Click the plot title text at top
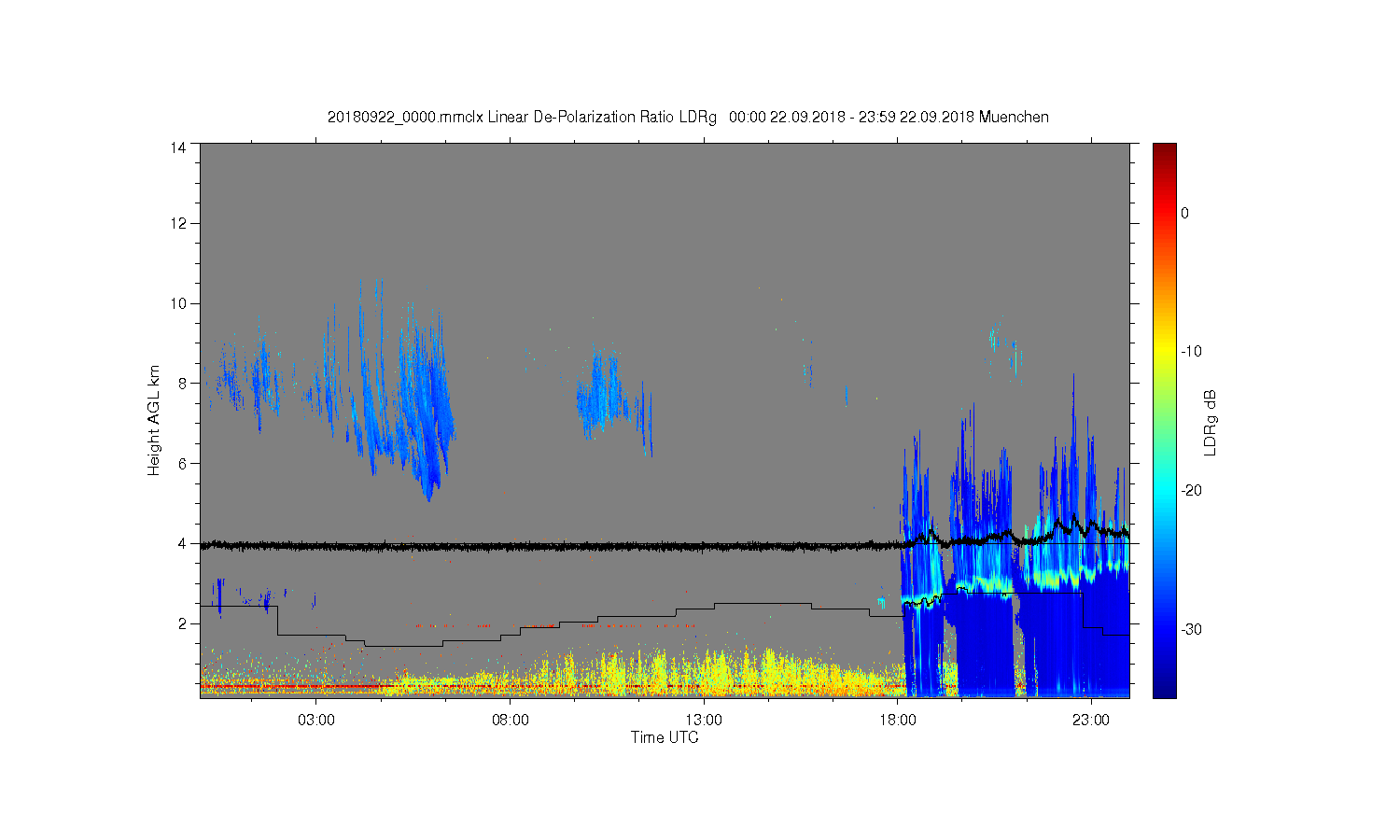 click(x=688, y=118)
